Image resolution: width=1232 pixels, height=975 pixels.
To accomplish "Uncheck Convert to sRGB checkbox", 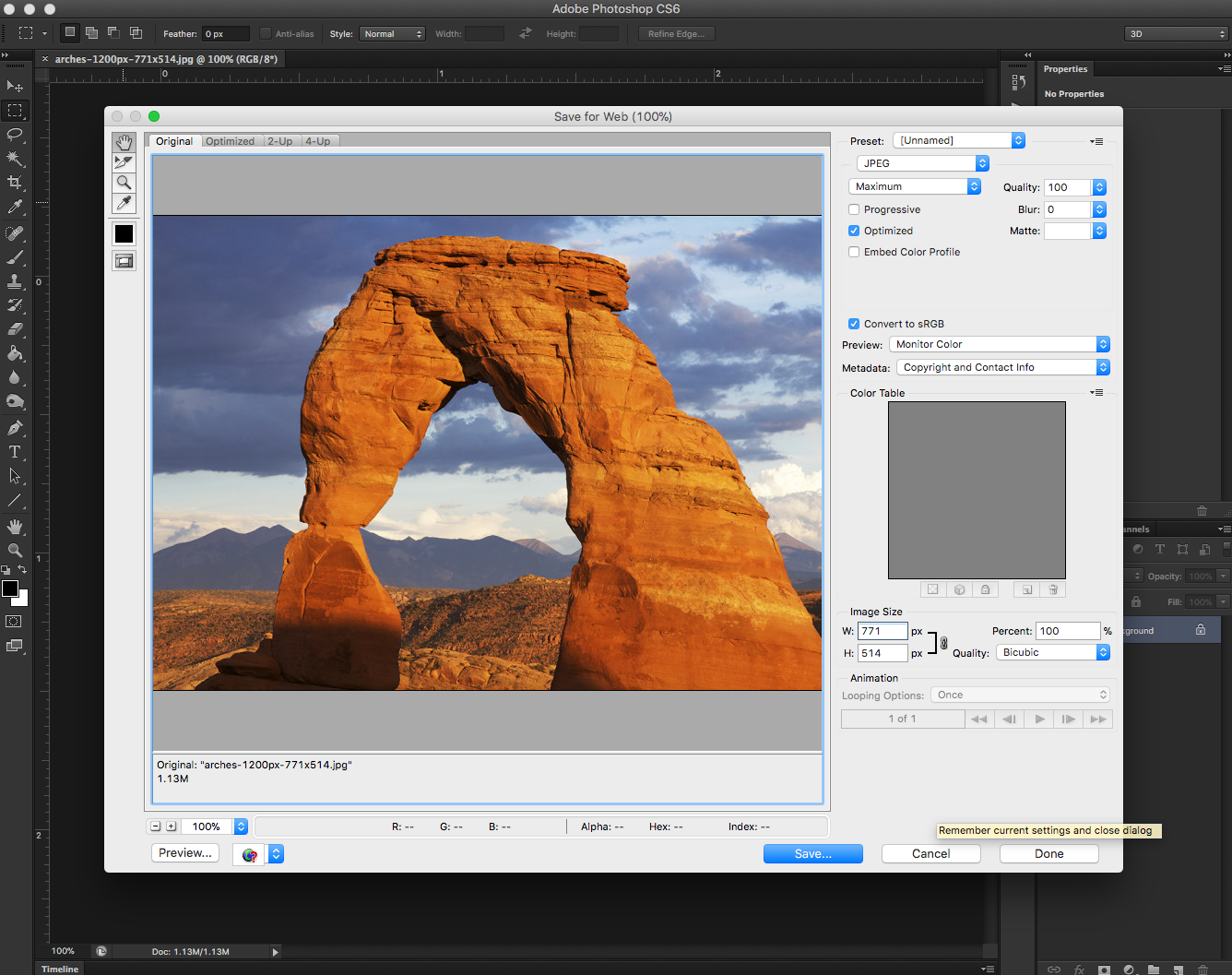I will tap(854, 324).
